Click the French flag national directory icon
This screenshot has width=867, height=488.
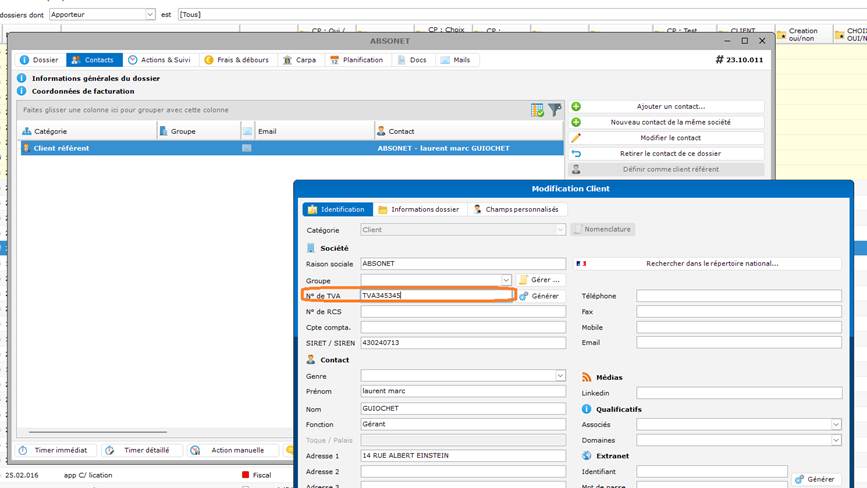[581, 264]
